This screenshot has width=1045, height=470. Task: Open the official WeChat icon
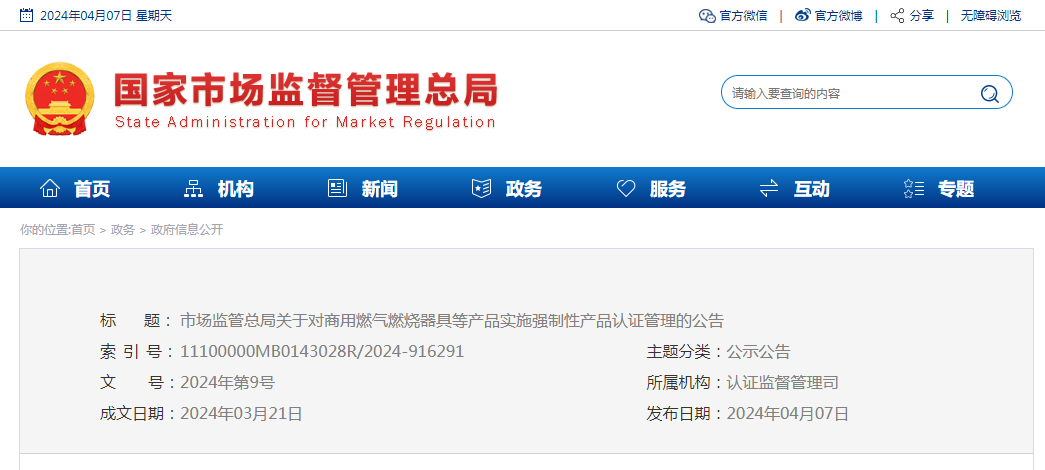707,16
